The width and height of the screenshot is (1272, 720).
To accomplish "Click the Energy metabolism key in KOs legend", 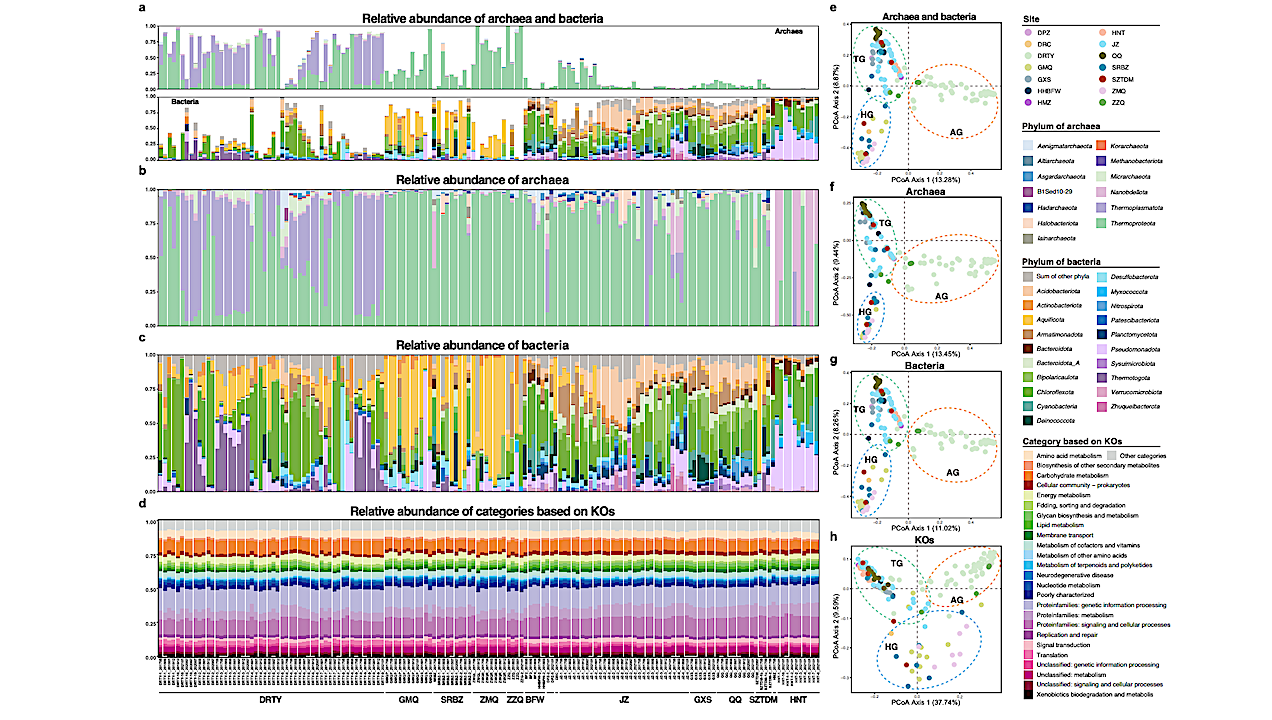I will point(1030,495).
